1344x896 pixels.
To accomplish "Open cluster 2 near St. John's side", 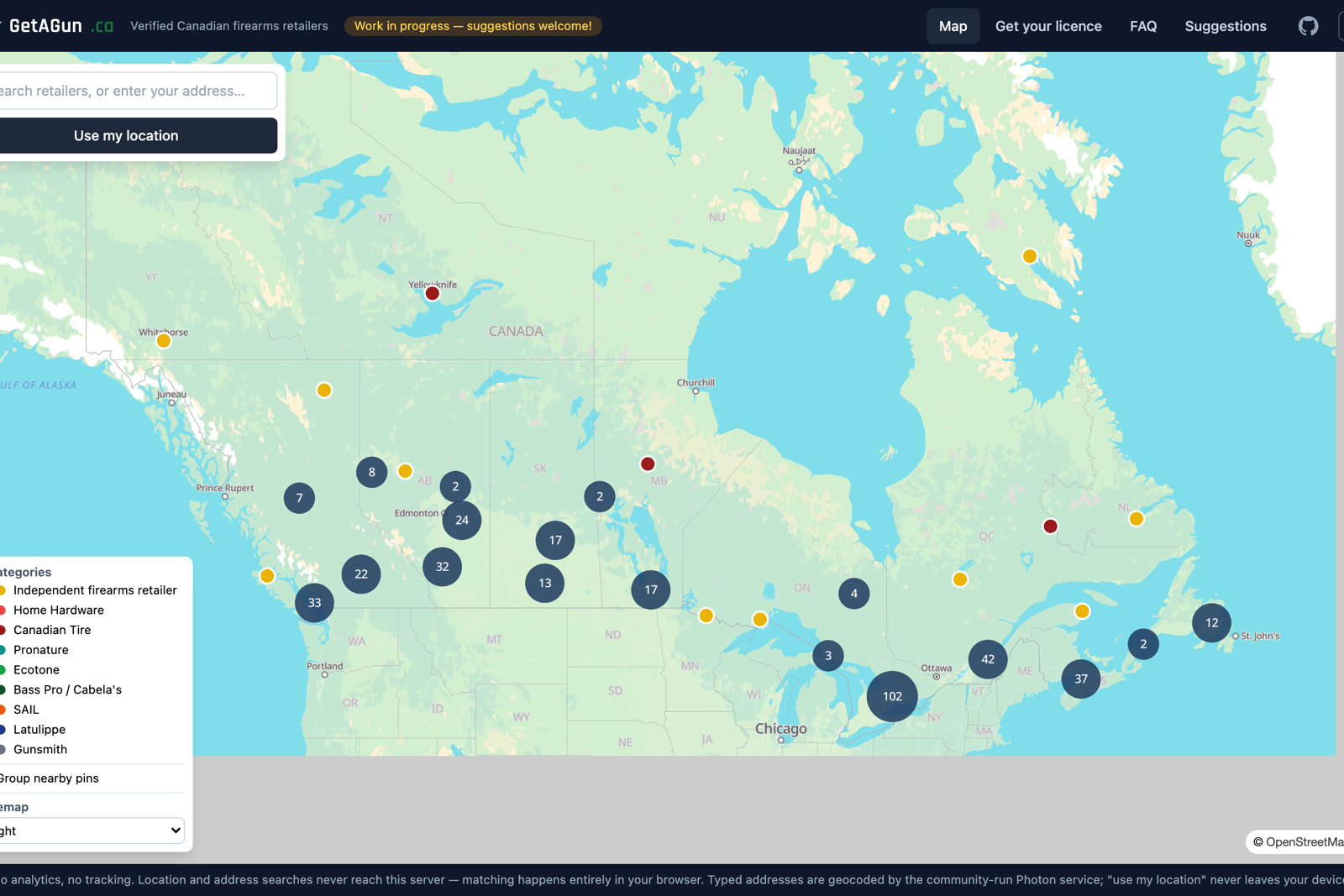I will [1143, 644].
